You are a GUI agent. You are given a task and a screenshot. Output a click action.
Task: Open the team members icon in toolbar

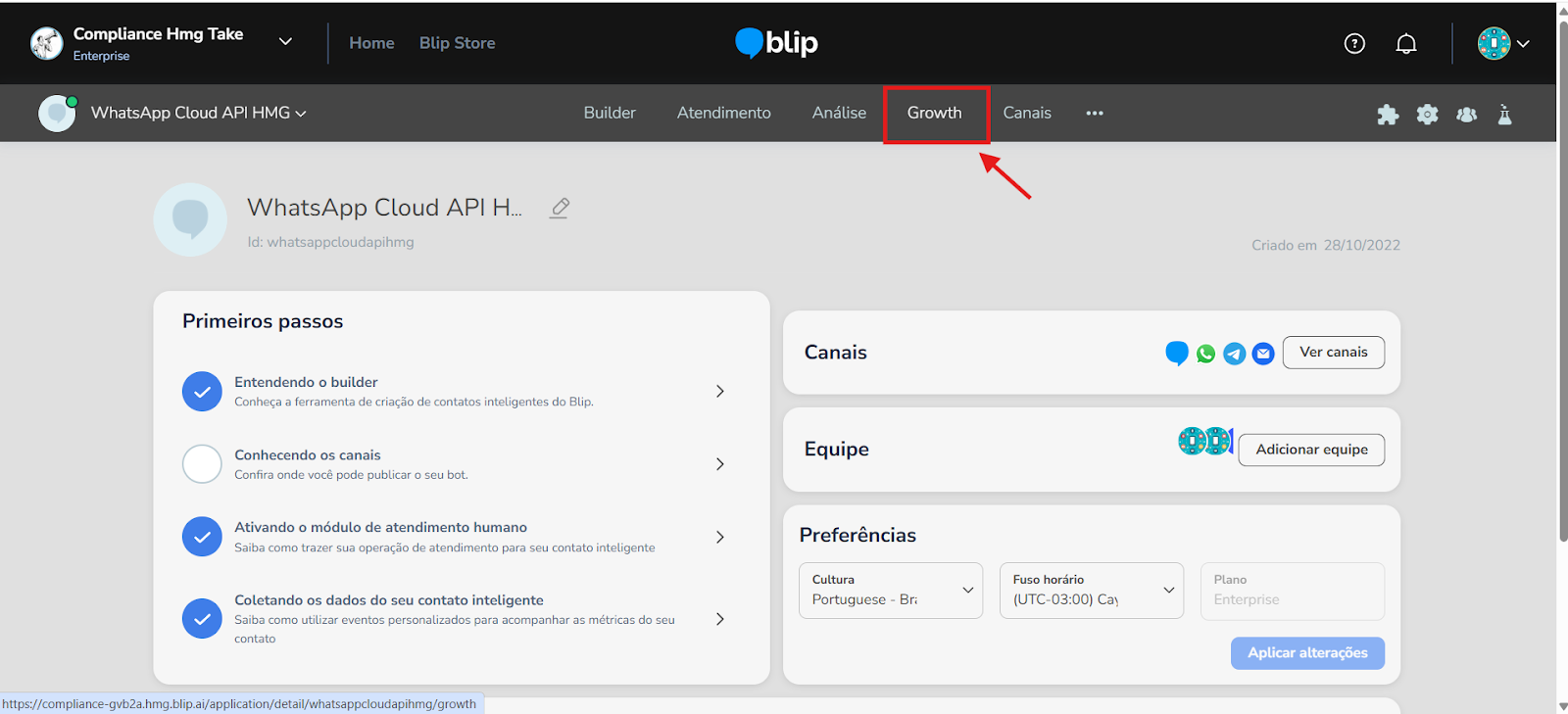coord(1467,115)
